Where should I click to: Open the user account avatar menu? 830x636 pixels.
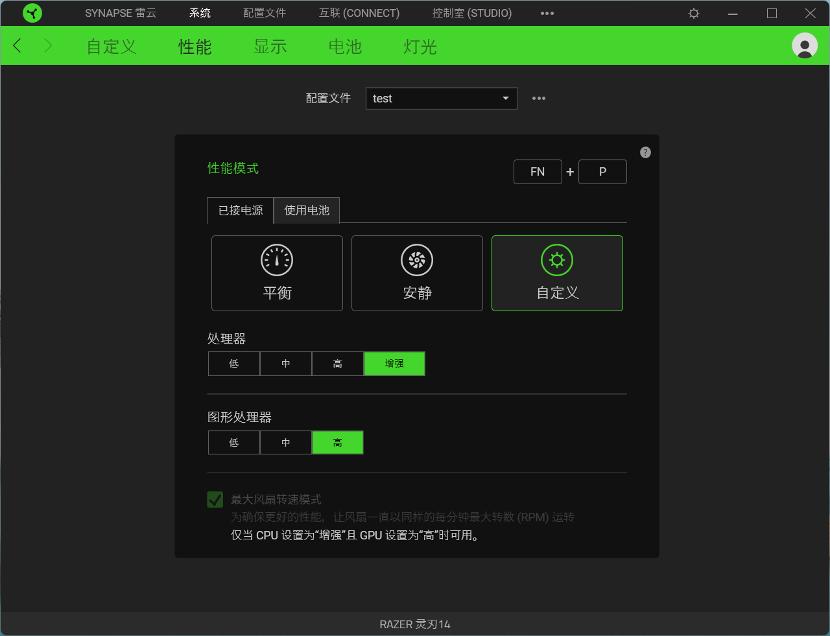coord(804,45)
